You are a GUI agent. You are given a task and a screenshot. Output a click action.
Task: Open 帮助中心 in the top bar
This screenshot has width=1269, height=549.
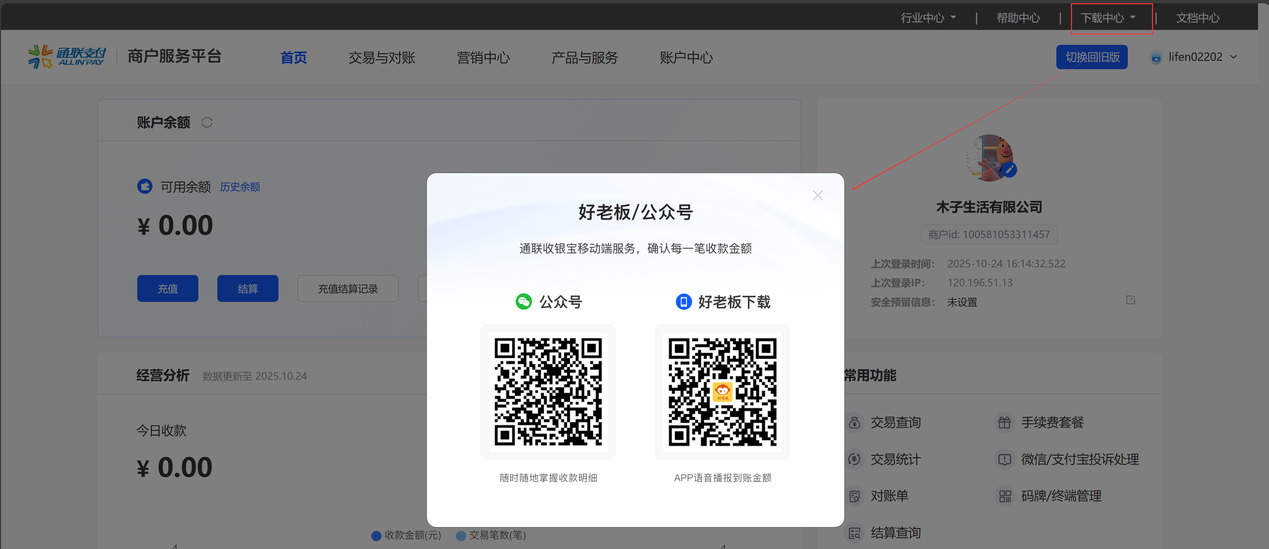(x=1018, y=18)
